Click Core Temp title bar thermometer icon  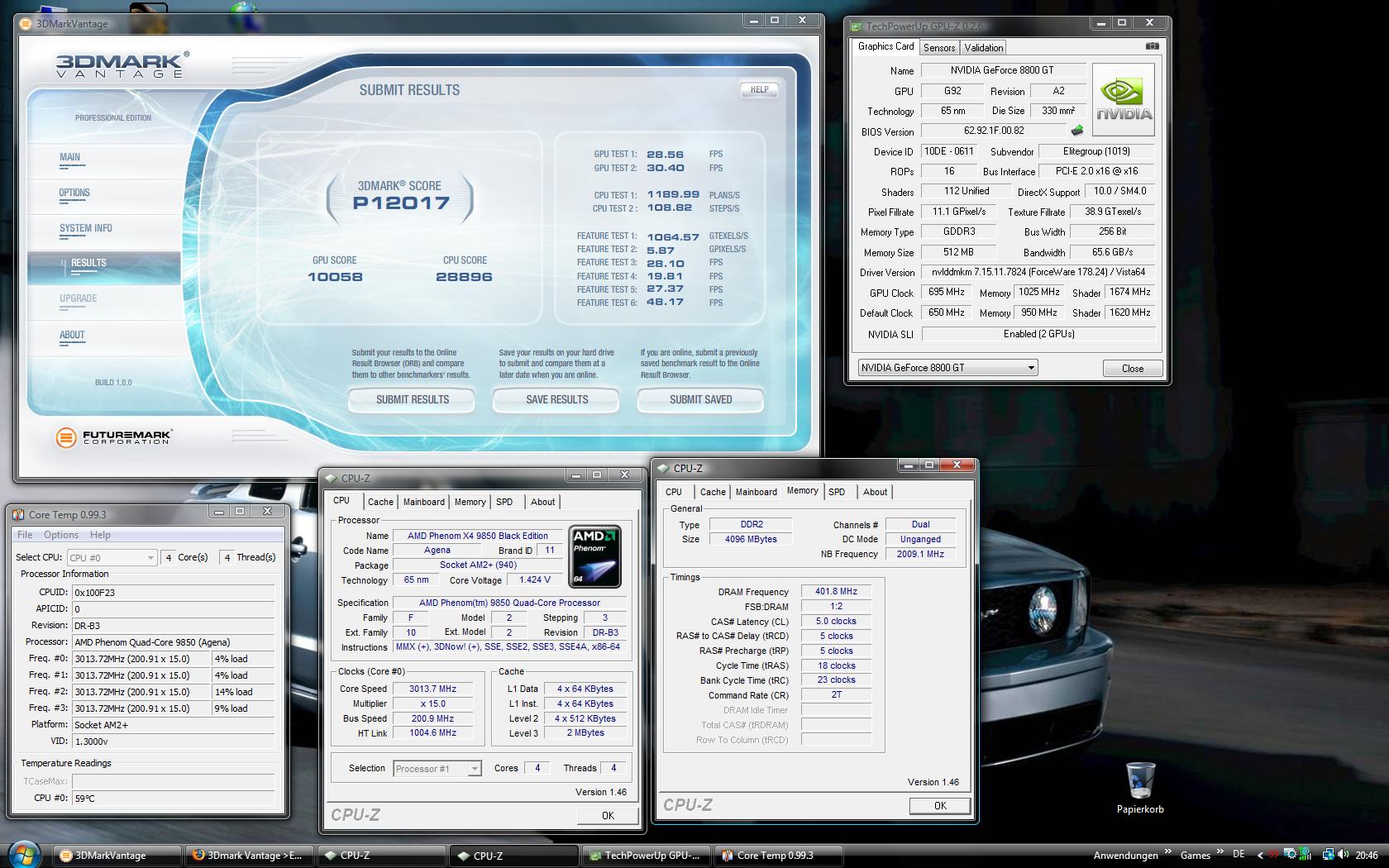click(x=19, y=514)
